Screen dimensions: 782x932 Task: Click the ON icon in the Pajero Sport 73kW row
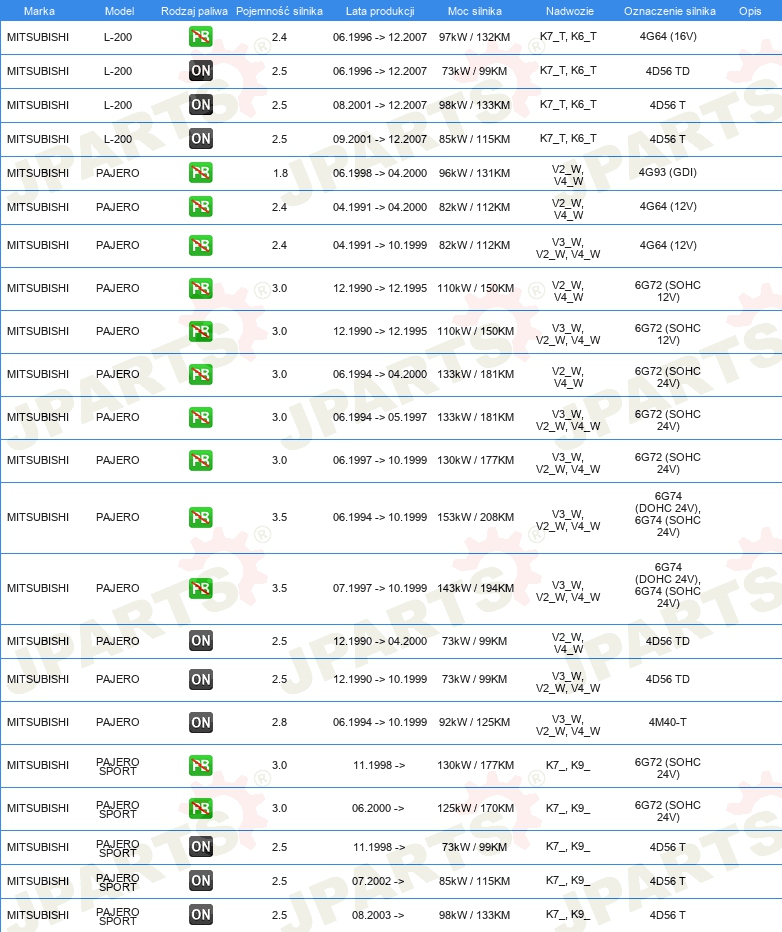[201, 846]
